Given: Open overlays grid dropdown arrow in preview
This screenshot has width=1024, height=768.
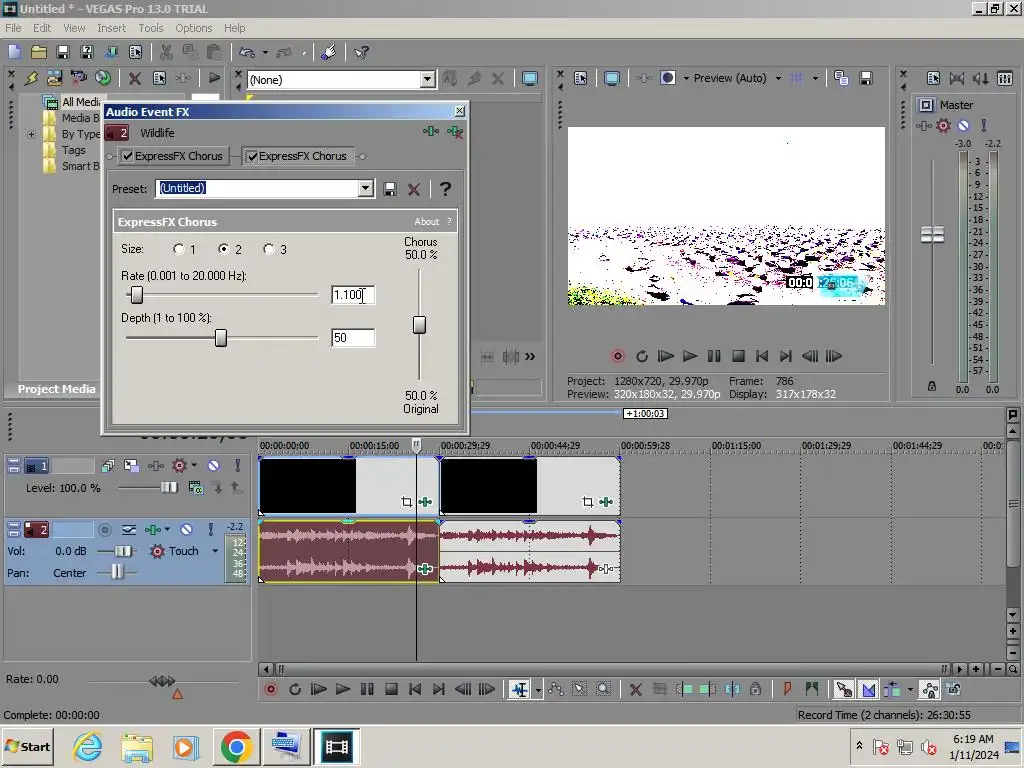Looking at the screenshot, I should tap(815, 78).
